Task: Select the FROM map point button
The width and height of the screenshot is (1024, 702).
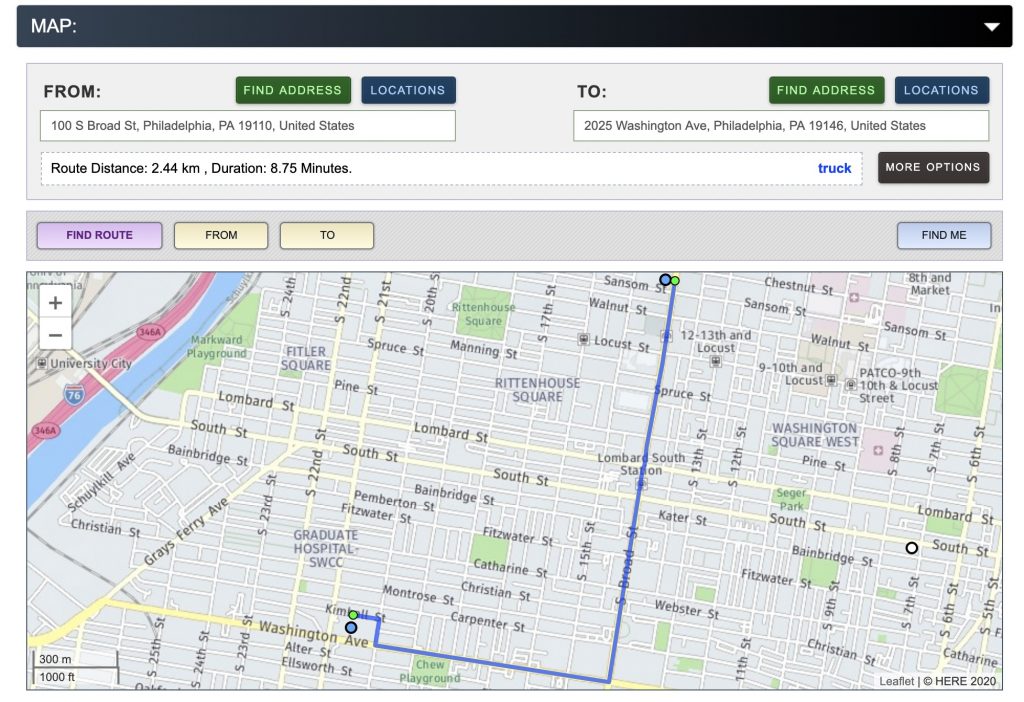Action: tap(221, 236)
